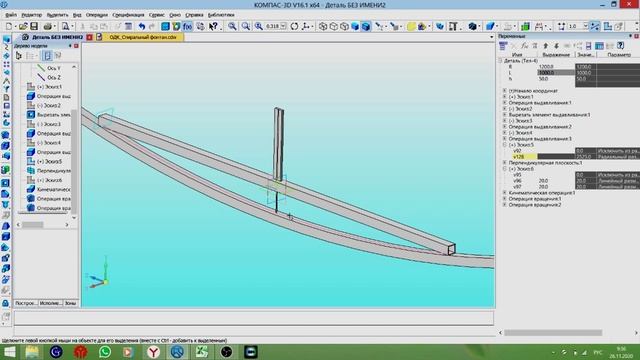Screen dimensions: 640x360
Task: Open the Операции menu
Action: point(97,15)
